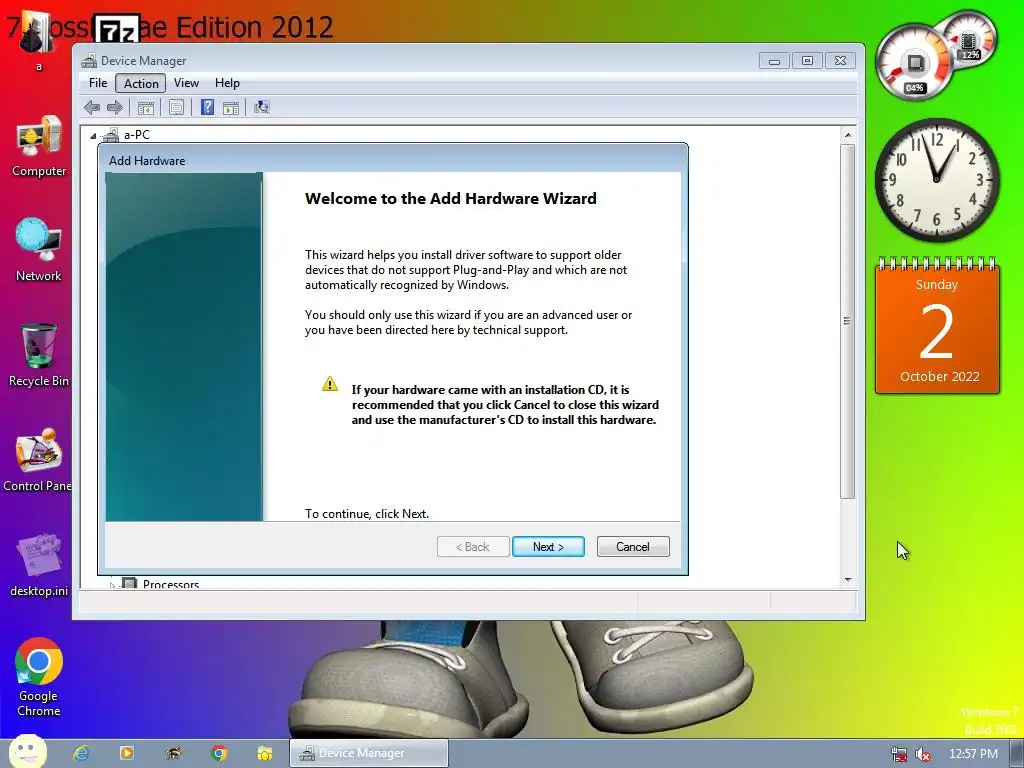The image size is (1024, 768).
Task: Collapse the a-PC tree node
Action: pos(93,136)
